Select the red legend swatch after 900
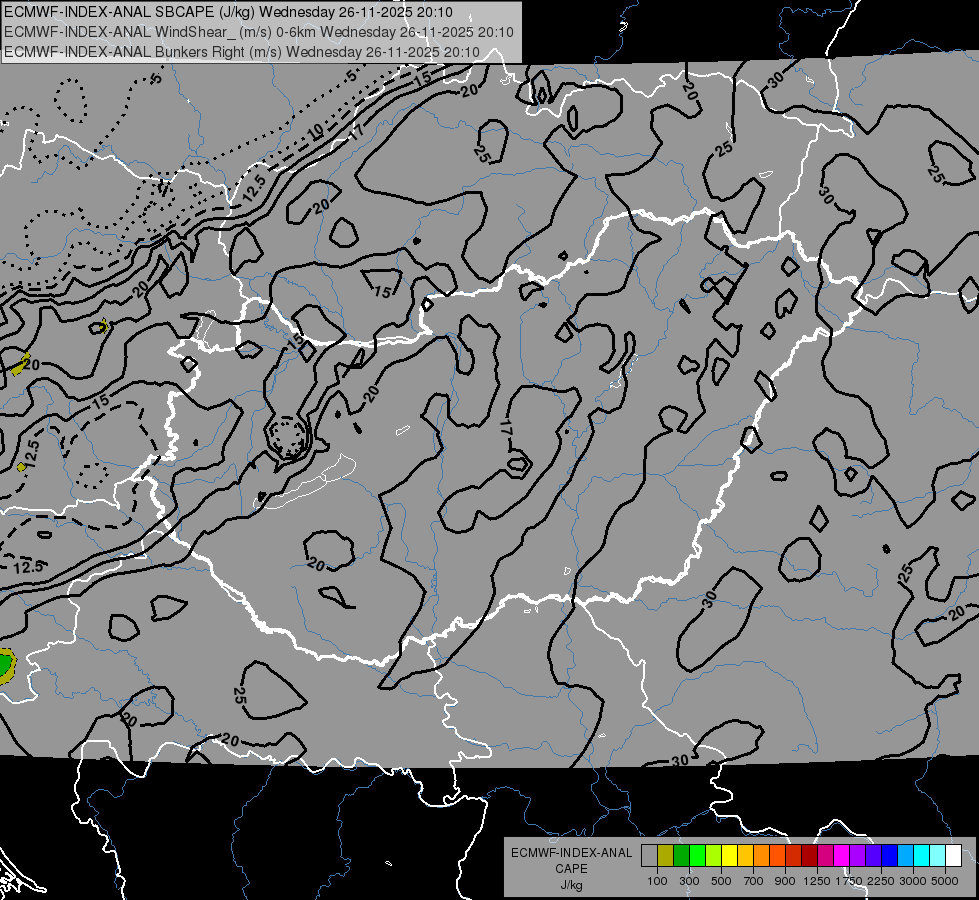The width and height of the screenshot is (979, 900). click(x=794, y=856)
